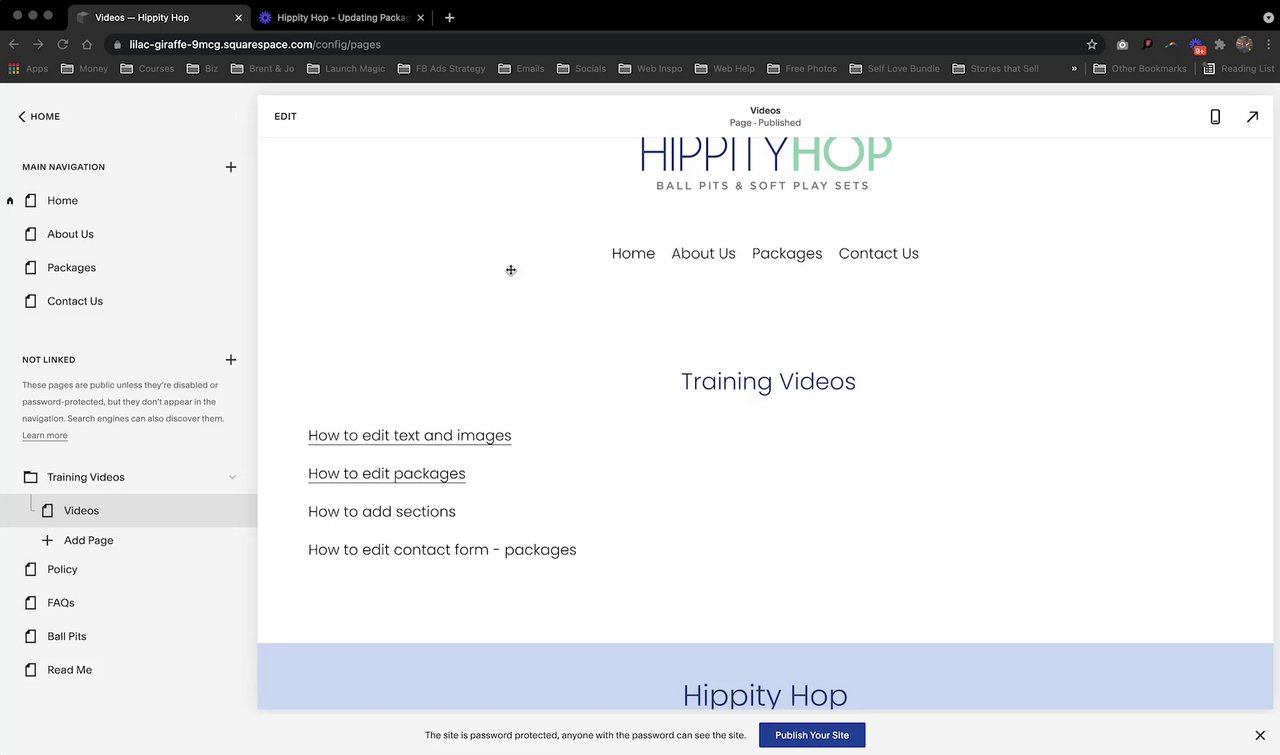
Task: Open the FAQs page
Action: (x=61, y=603)
